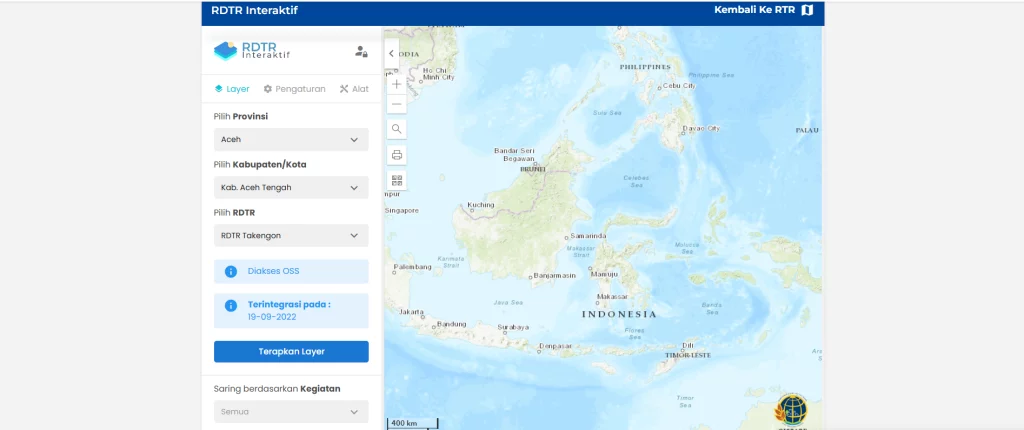Open the RDTR Takengon dropdown
The width and height of the screenshot is (1024, 430).
[291, 235]
